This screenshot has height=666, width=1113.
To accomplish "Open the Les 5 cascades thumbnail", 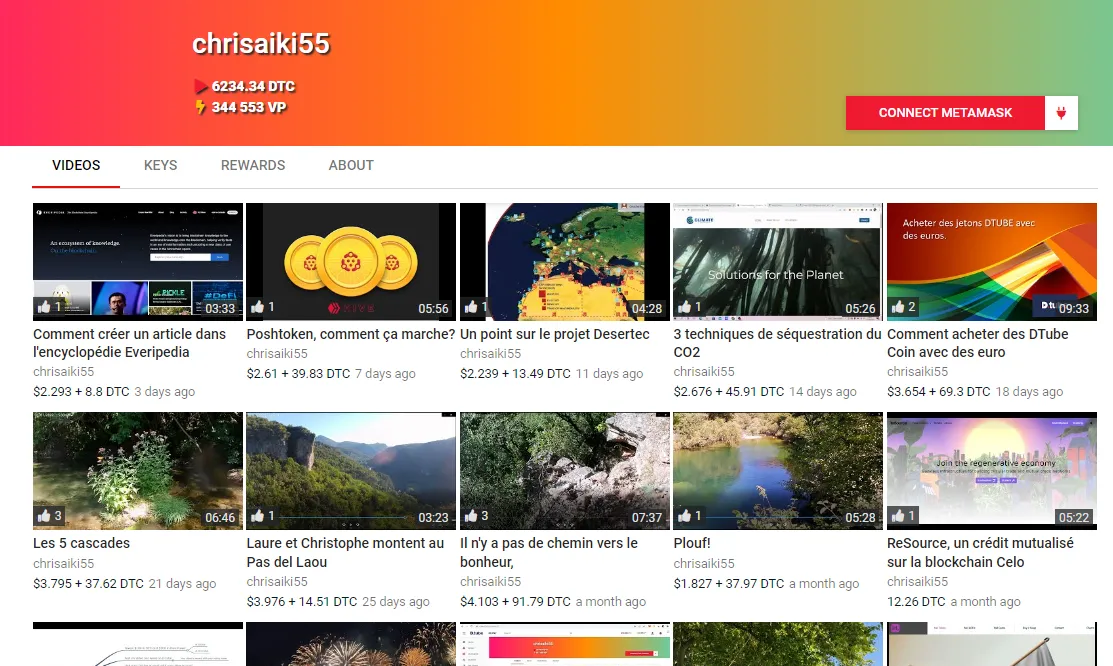I will (138, 471).
